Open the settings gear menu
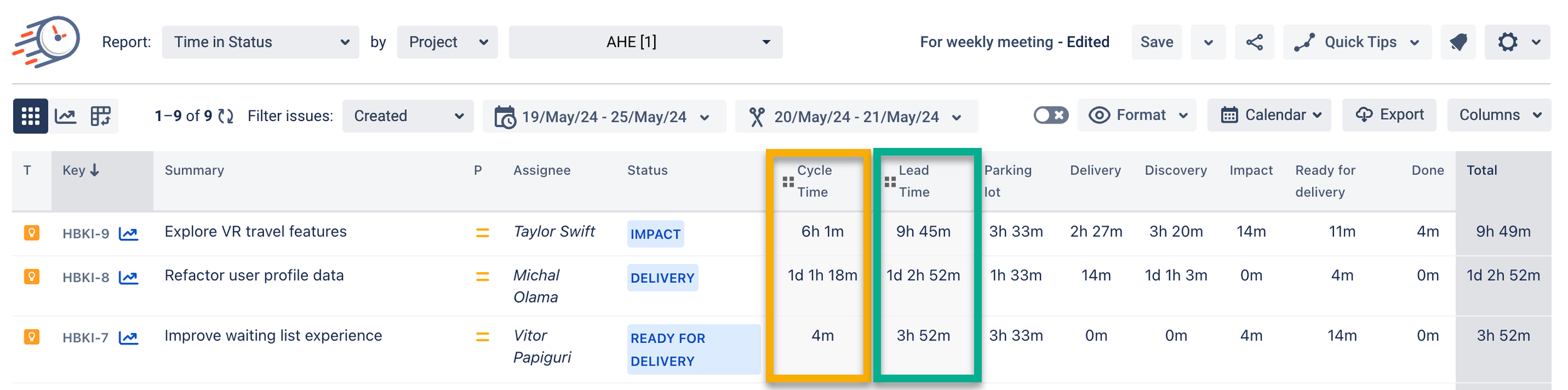1568x390 pixels. coord(1517,42)
